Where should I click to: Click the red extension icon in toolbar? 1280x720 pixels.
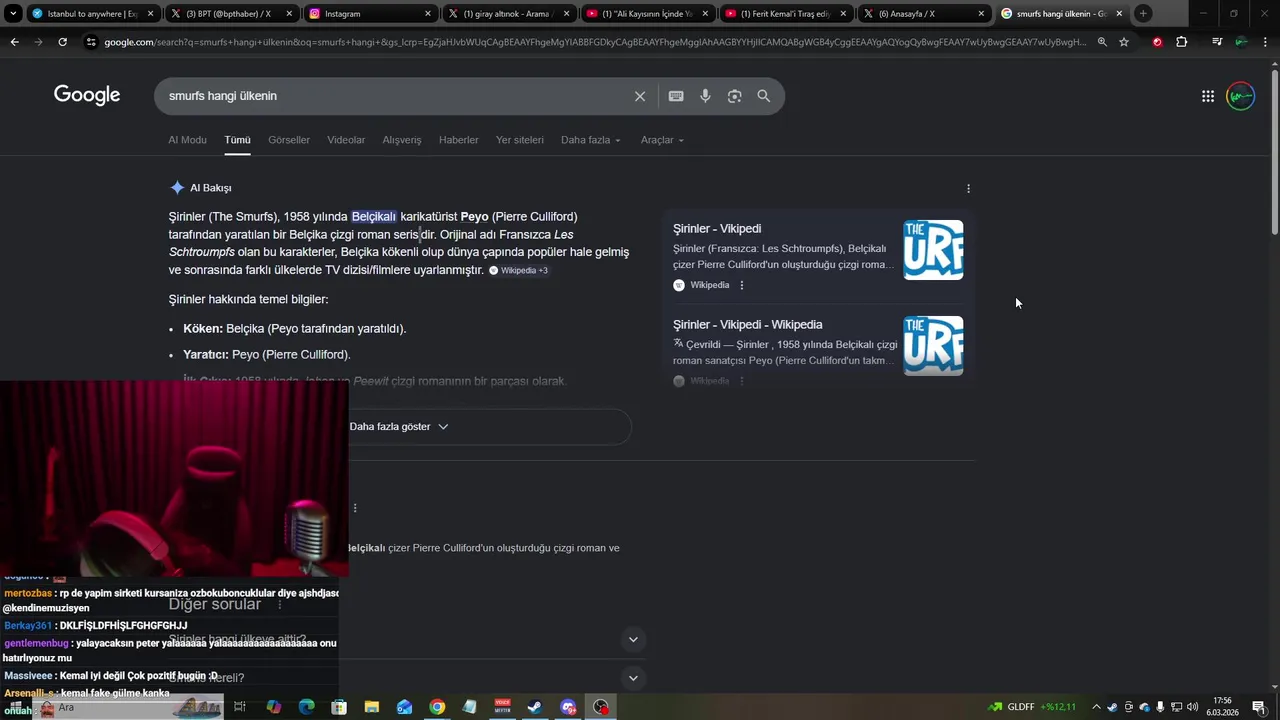(1157, 42)
